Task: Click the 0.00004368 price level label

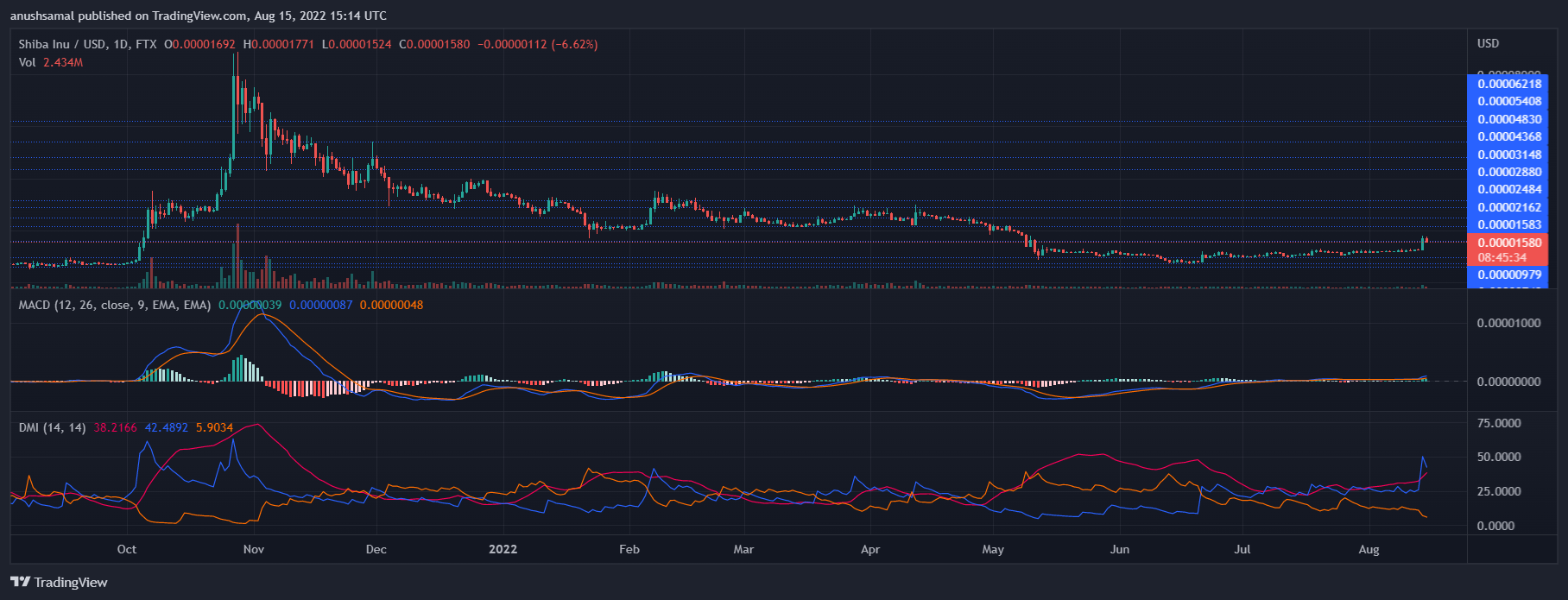Action: click(1509, 136)
